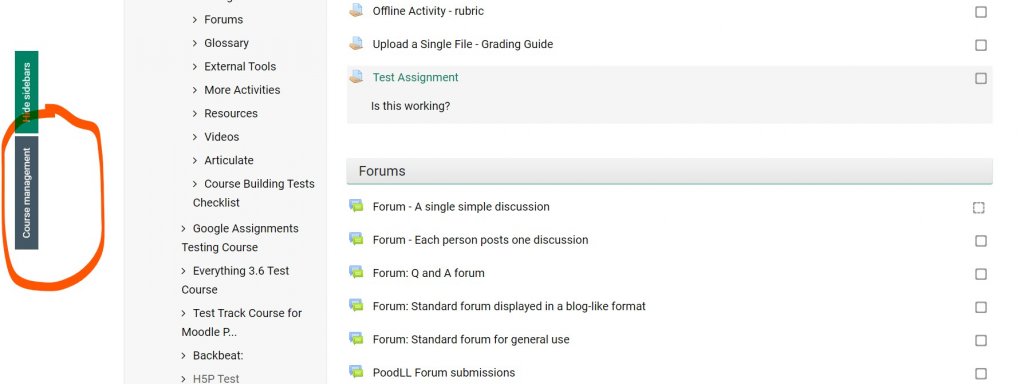The image size is (1024, 384).
Task: Click the PoodLL Forum submissions icon
Action: point(356,372)
